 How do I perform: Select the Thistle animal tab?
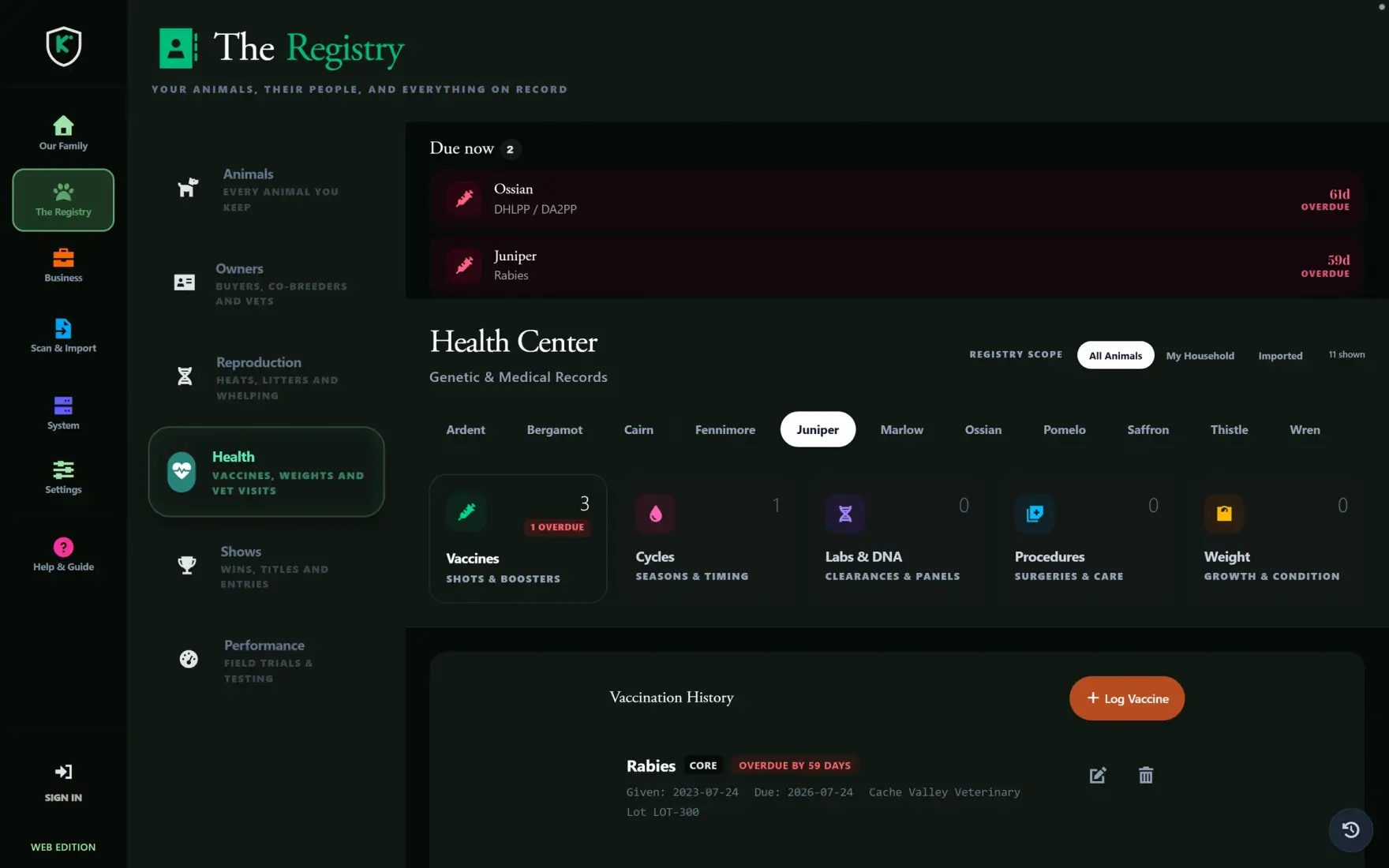tap(1229, 429)
